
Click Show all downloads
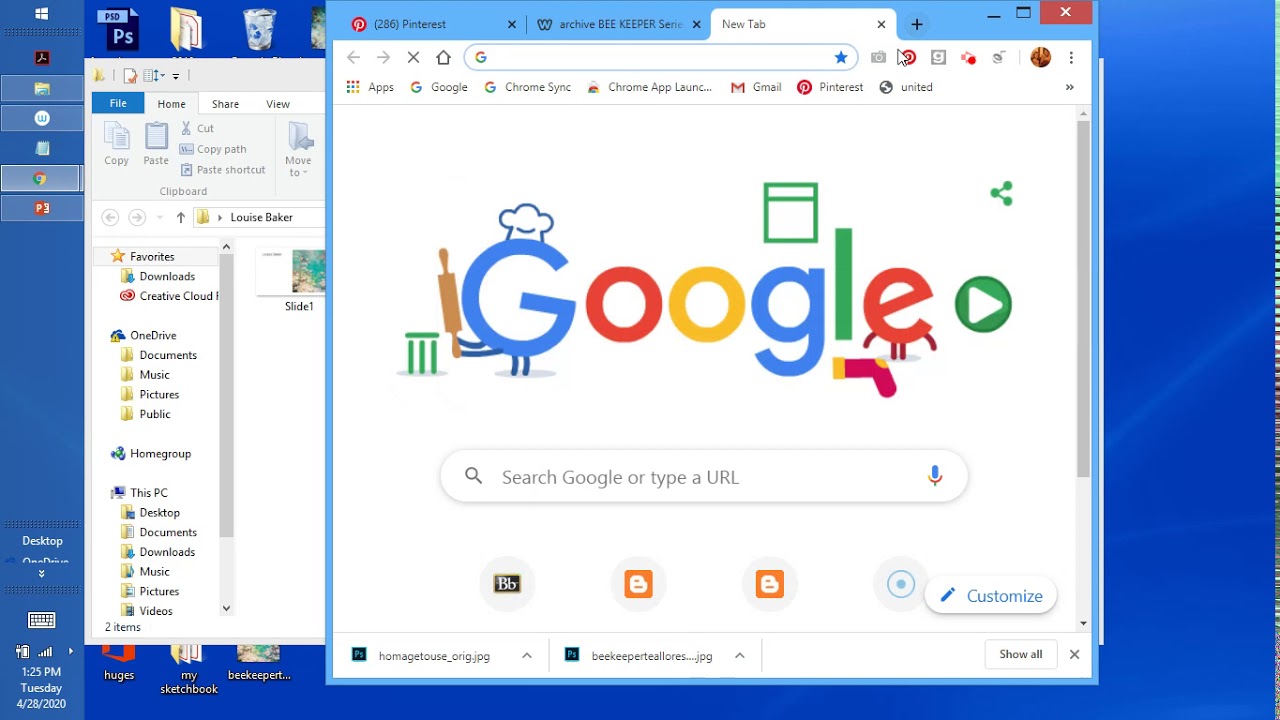point(1021,654)
